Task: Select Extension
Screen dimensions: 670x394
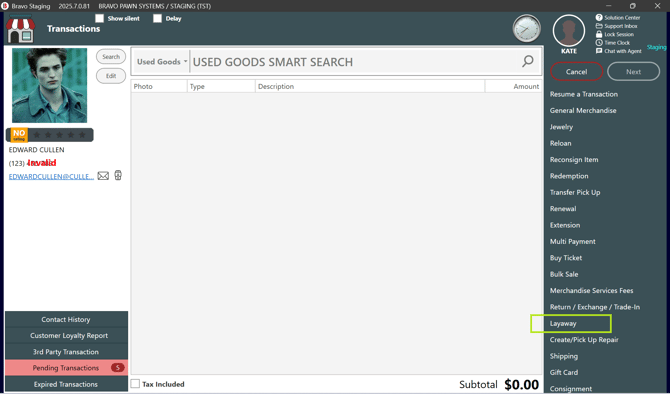Action: [565, 225]
